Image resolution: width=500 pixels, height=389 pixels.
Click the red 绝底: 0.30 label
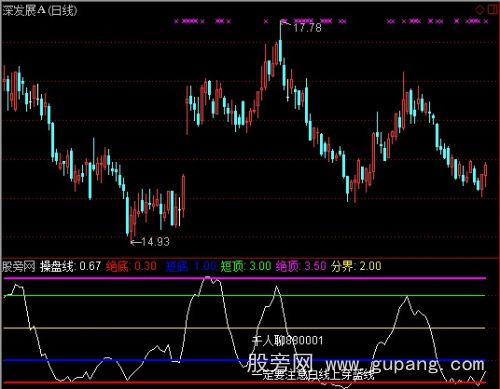pos(131,266)
